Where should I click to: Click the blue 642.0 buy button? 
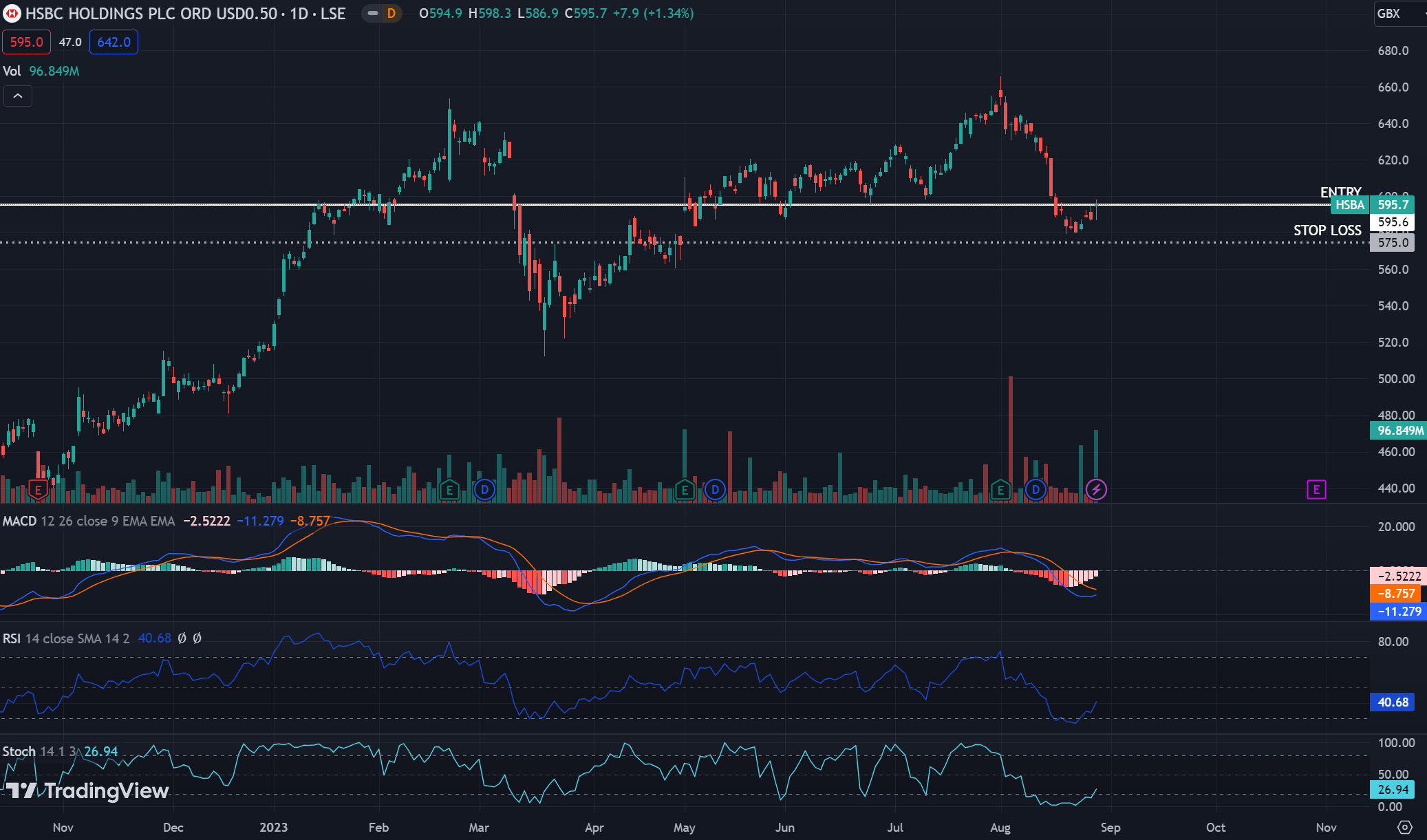pos(114,42)
